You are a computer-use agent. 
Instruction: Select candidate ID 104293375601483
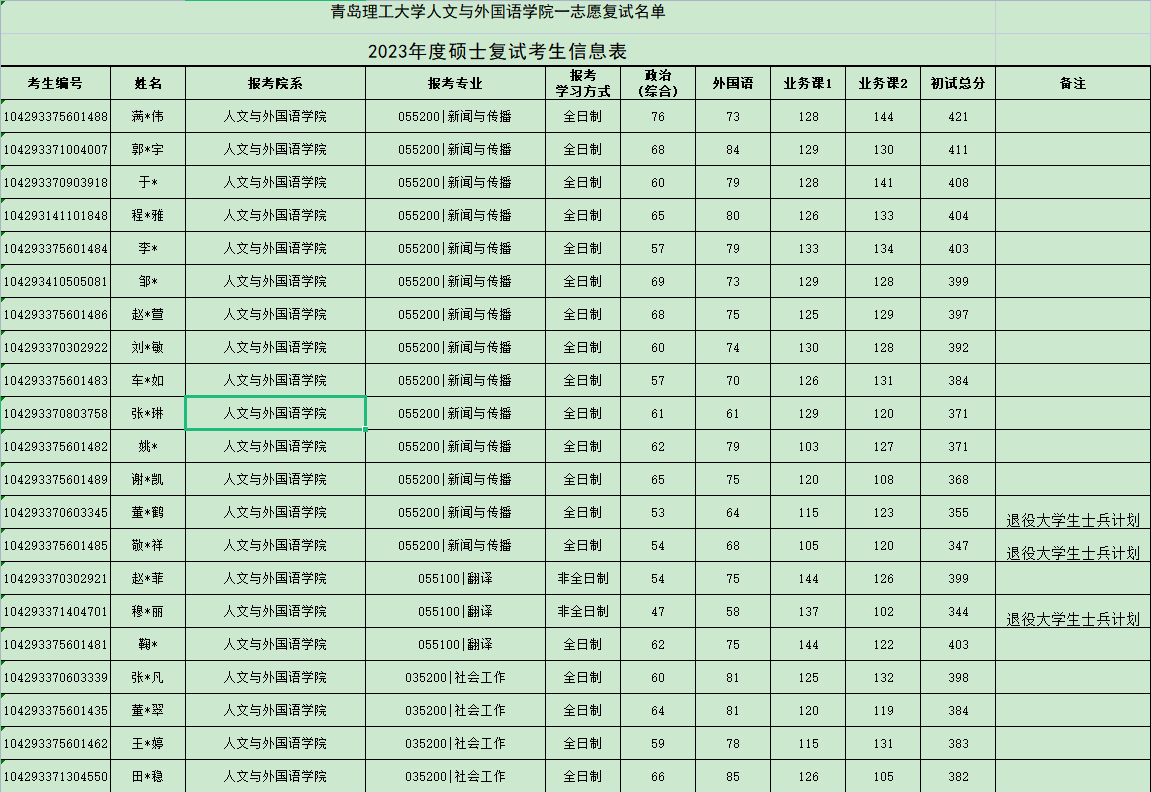tap(56, 380)
